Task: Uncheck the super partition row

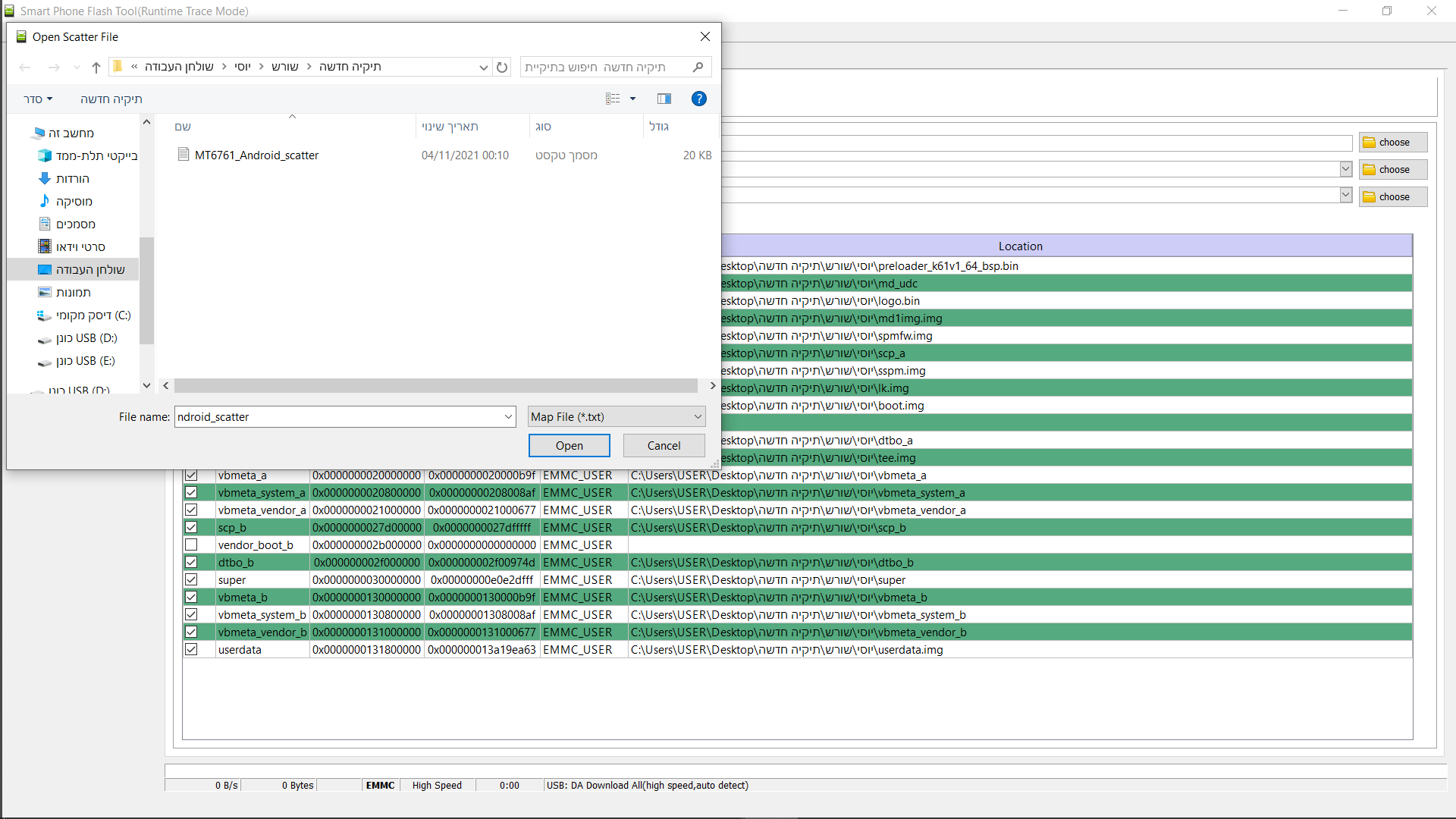Action: pyautogui.click(x=191, y=580)
